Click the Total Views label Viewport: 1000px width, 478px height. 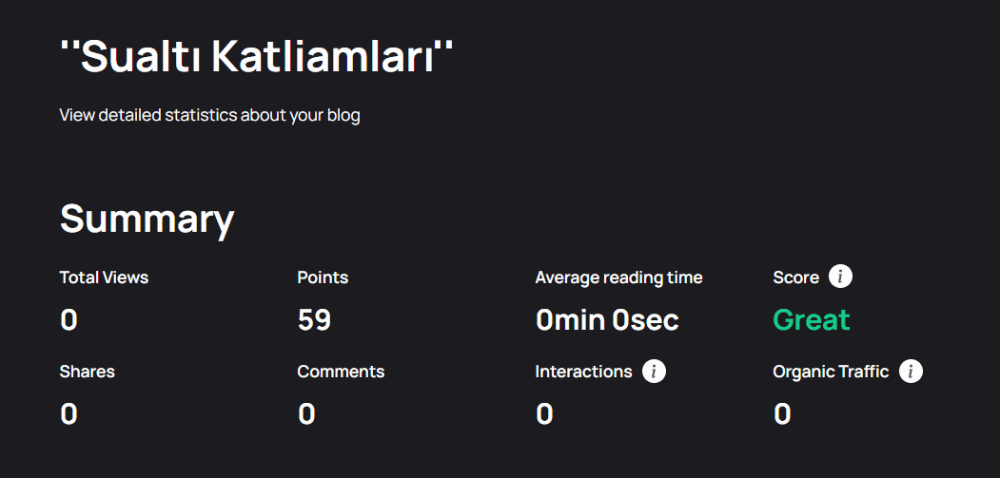[104, 278]
